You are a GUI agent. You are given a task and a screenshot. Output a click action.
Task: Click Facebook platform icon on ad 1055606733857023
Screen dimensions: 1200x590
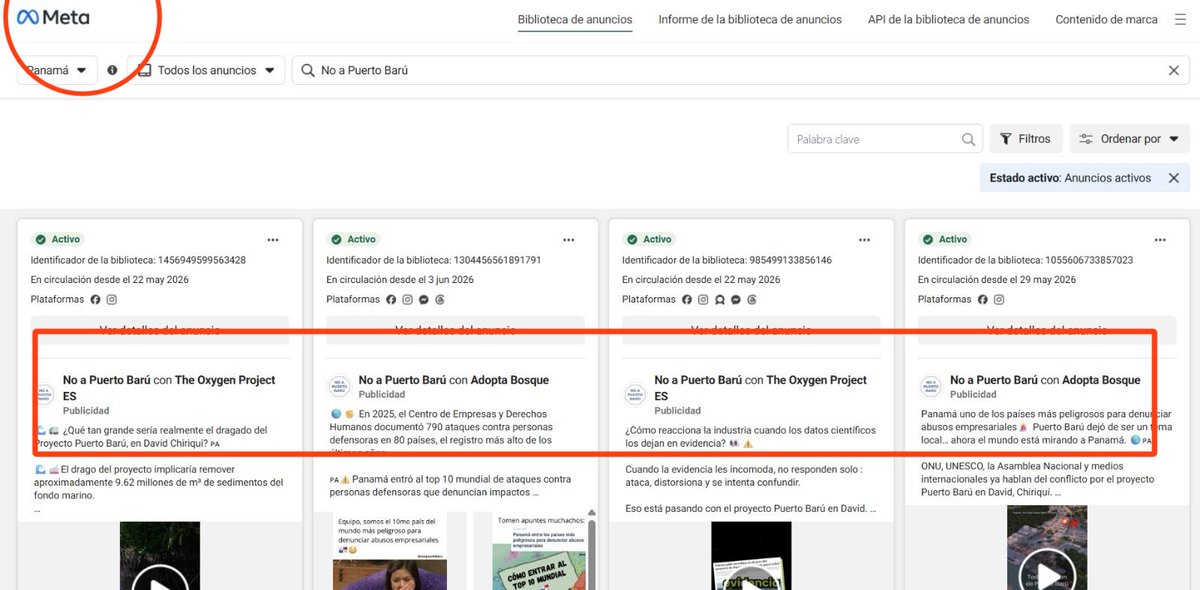[983, 299]
